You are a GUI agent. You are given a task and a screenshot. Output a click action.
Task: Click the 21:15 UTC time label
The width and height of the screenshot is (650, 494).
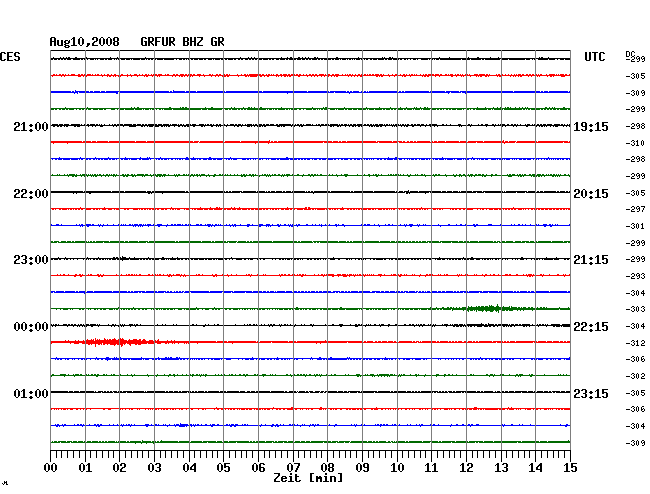tap(591, 260)
